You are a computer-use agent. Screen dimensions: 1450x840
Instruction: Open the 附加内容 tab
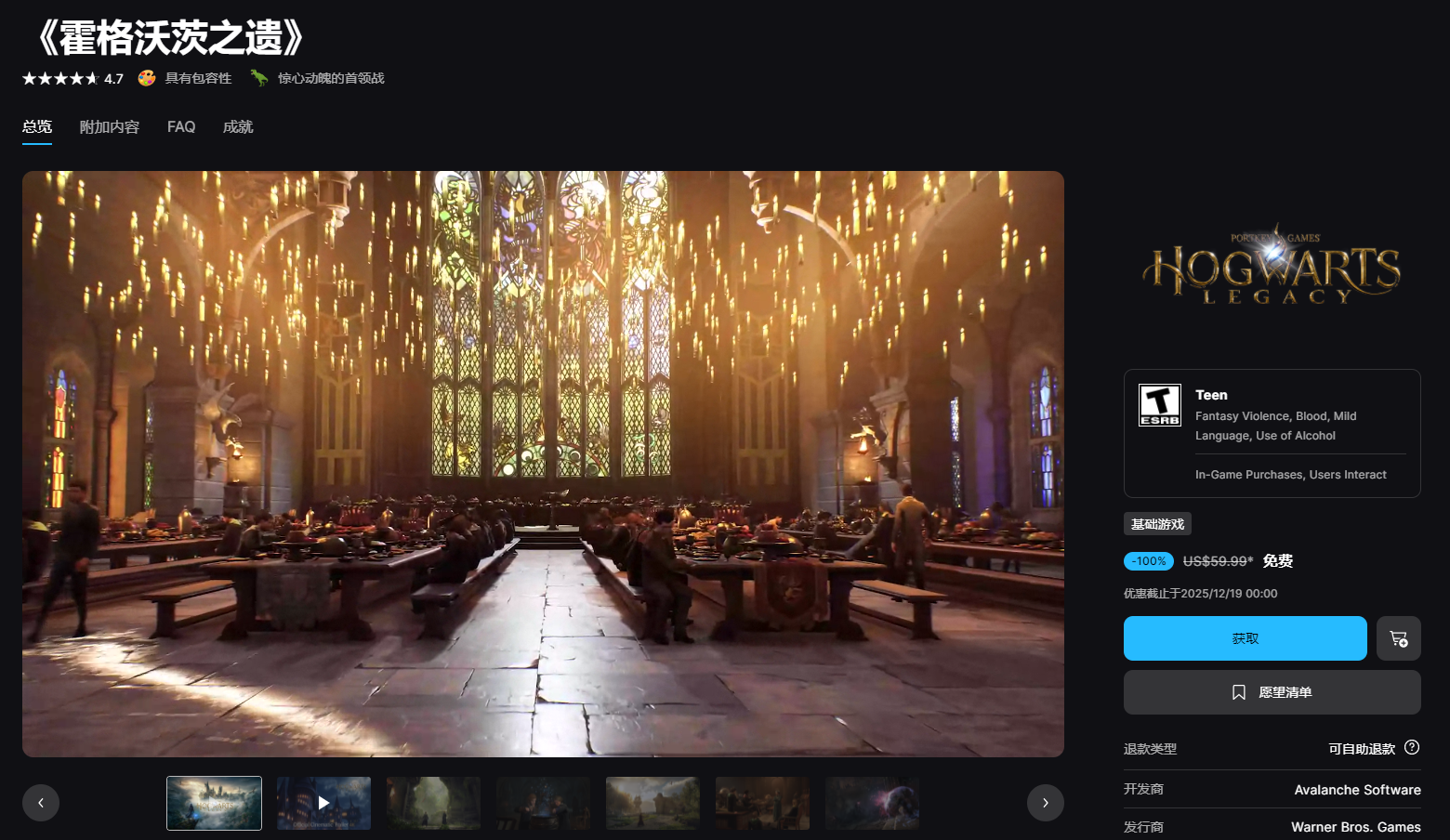click(x=110, y=127)
